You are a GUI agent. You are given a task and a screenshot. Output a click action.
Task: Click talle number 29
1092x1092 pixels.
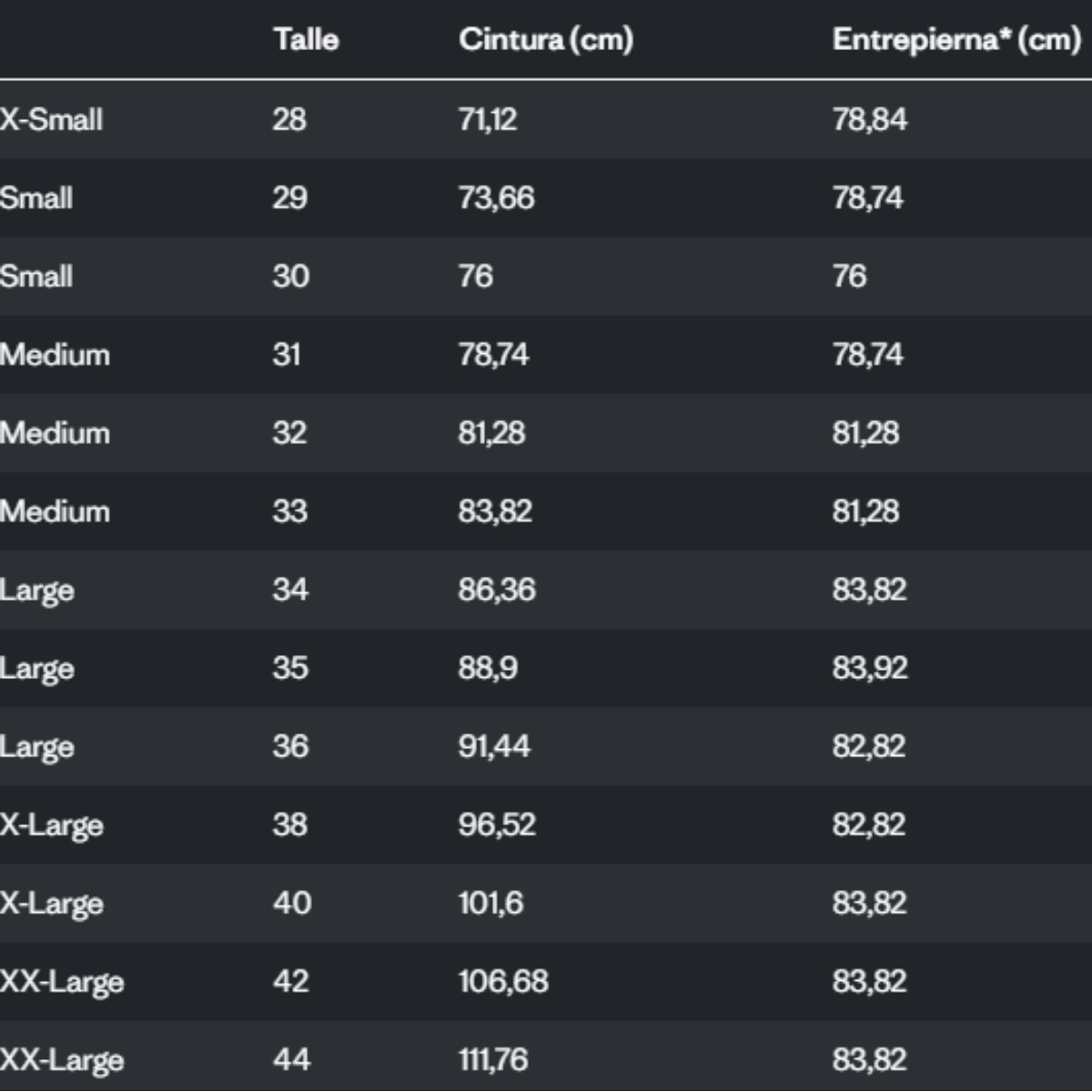[x=289, y=197]
